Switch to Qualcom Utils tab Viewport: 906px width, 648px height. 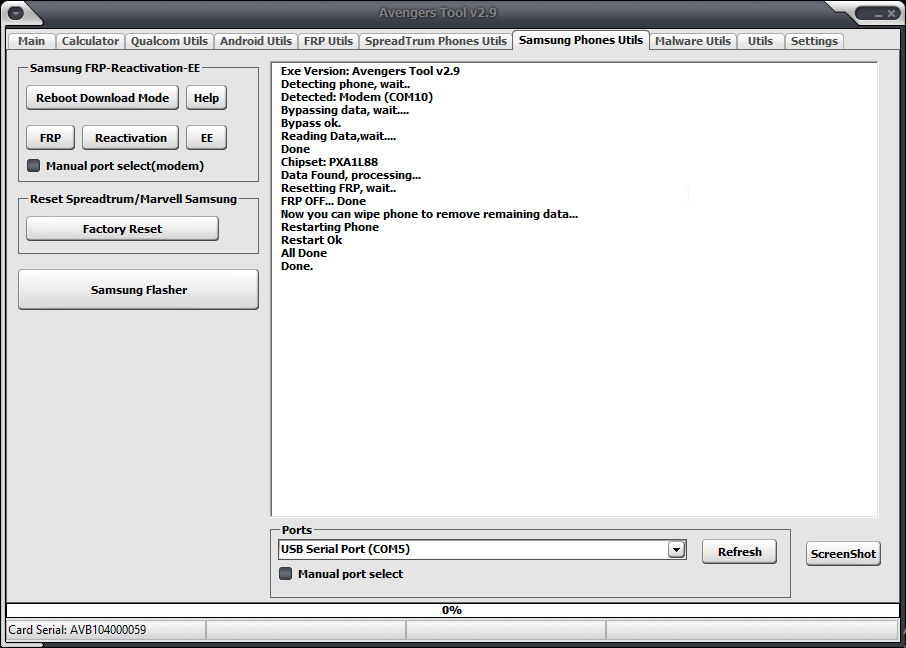pos(169,41)
